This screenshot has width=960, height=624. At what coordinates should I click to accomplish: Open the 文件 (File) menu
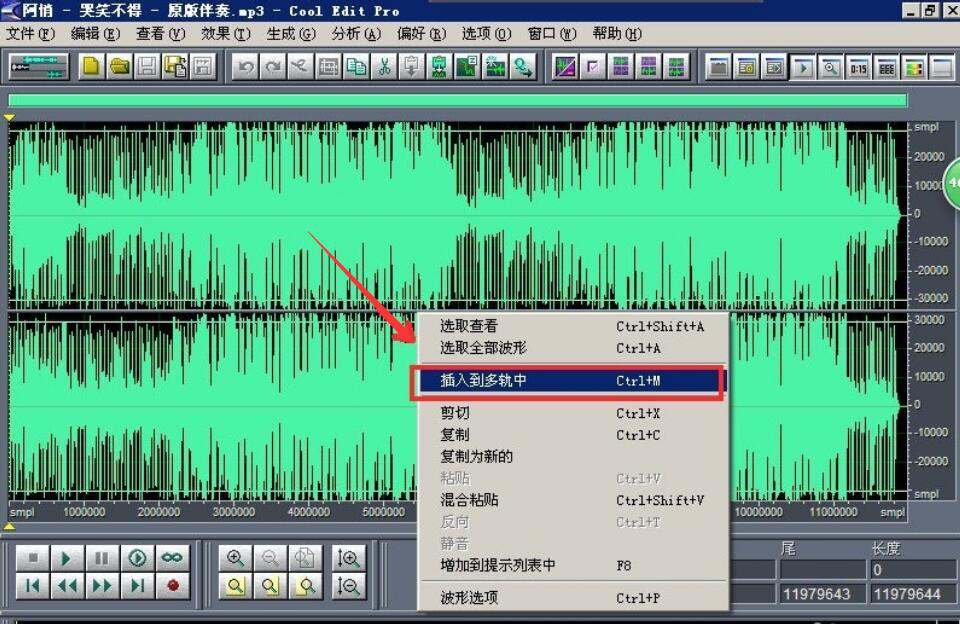(30, 34)
